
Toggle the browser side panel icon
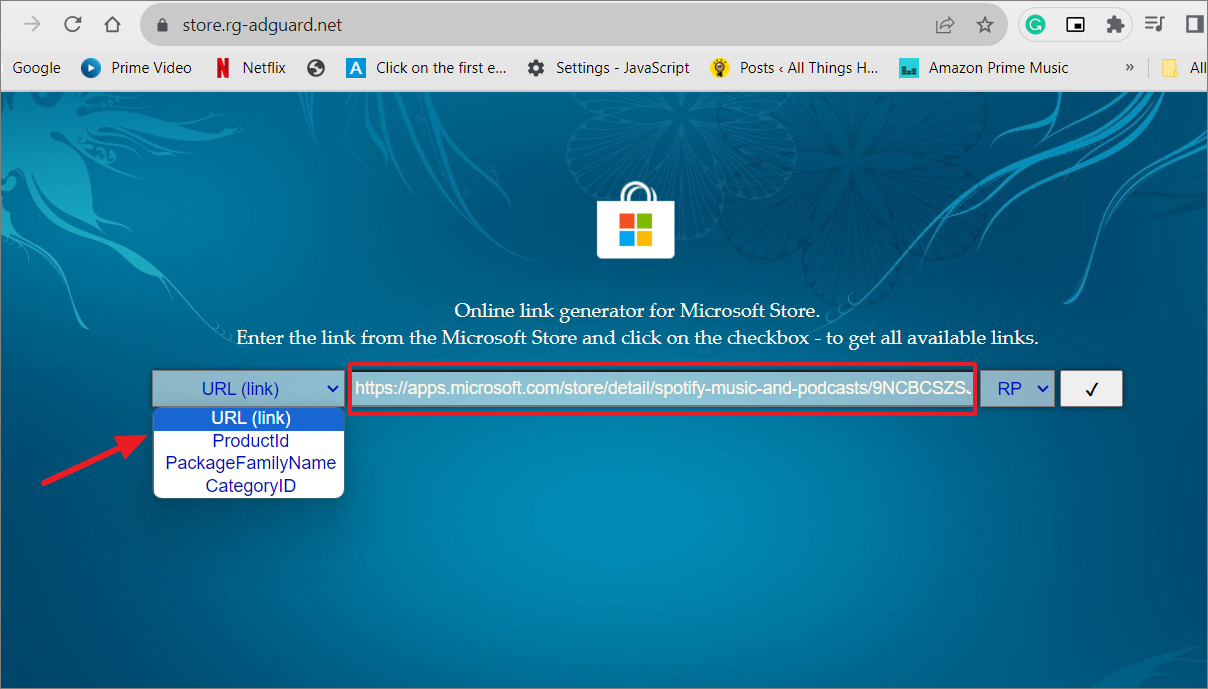click(1194, 25)
